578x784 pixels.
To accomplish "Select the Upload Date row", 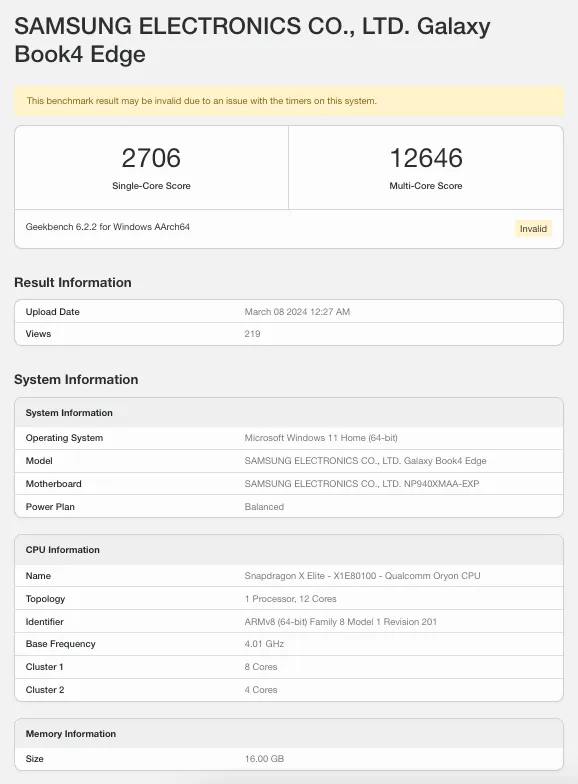I will tap(289, 312).
